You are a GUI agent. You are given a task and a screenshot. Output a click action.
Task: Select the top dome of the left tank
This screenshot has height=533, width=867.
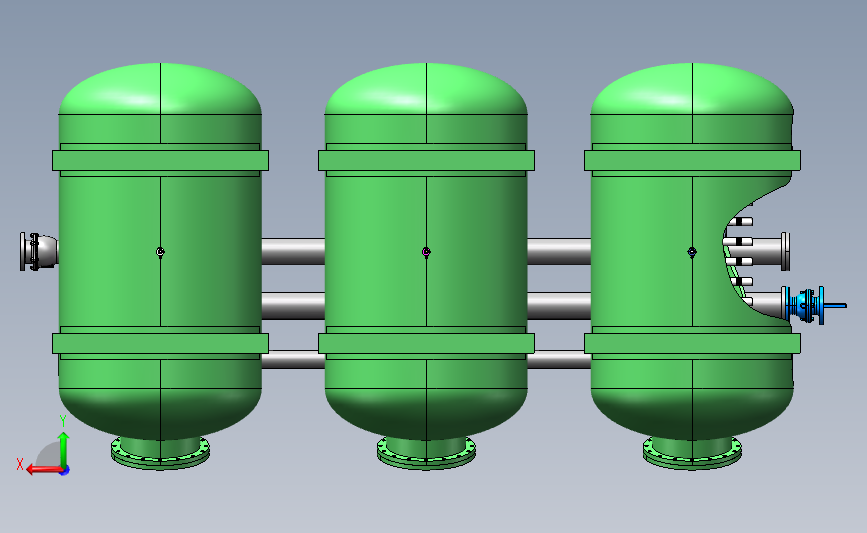[x=160, y=88]
